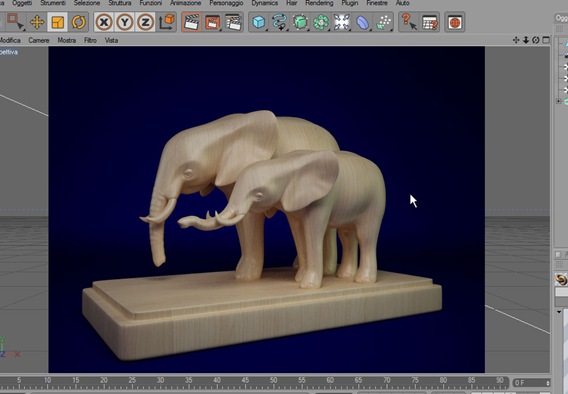Toggle Y axis lock

125,22
